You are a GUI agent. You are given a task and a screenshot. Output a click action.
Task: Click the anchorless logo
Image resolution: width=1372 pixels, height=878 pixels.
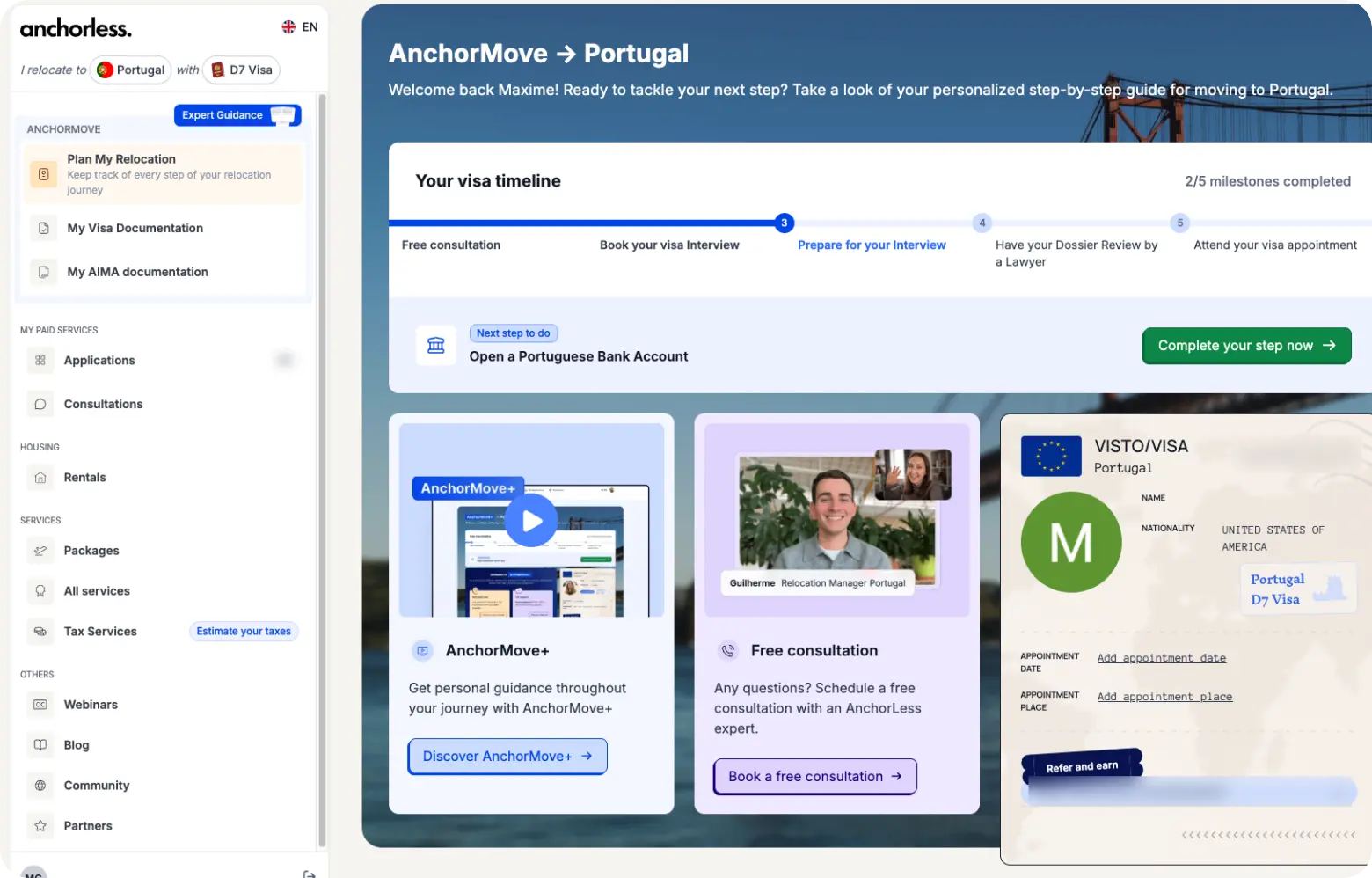76,28
